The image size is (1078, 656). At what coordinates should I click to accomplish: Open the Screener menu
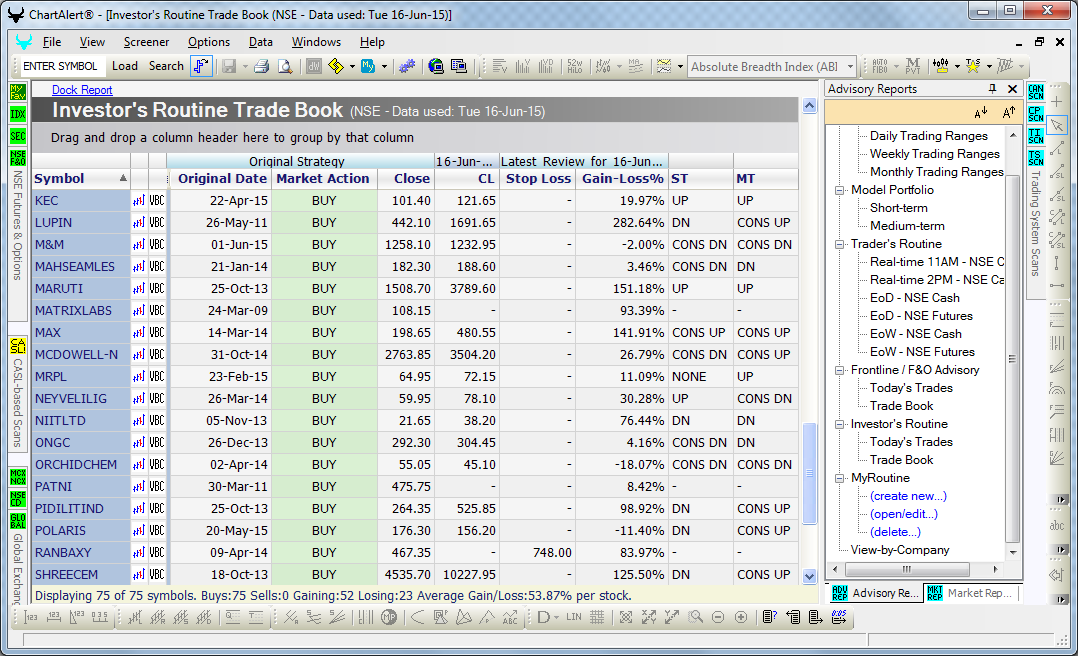pyautogui.click(x=146, y=42)
